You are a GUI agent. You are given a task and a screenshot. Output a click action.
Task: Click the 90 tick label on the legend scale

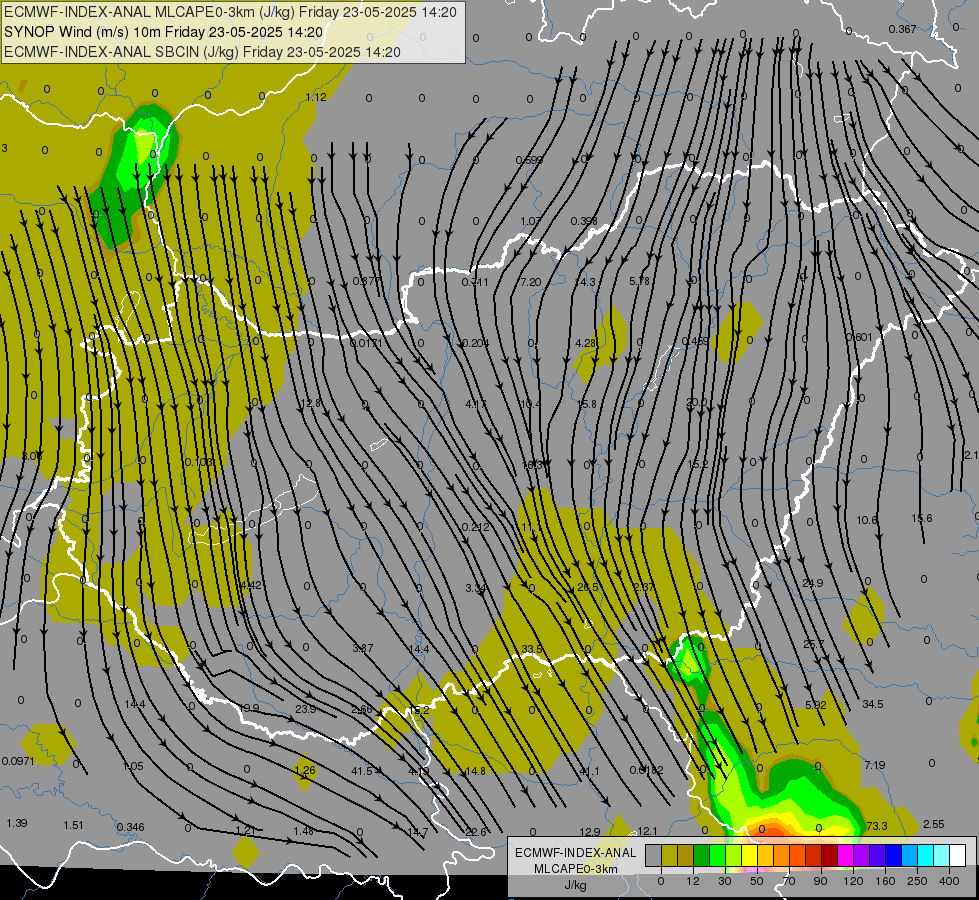[x=820, y=881]
